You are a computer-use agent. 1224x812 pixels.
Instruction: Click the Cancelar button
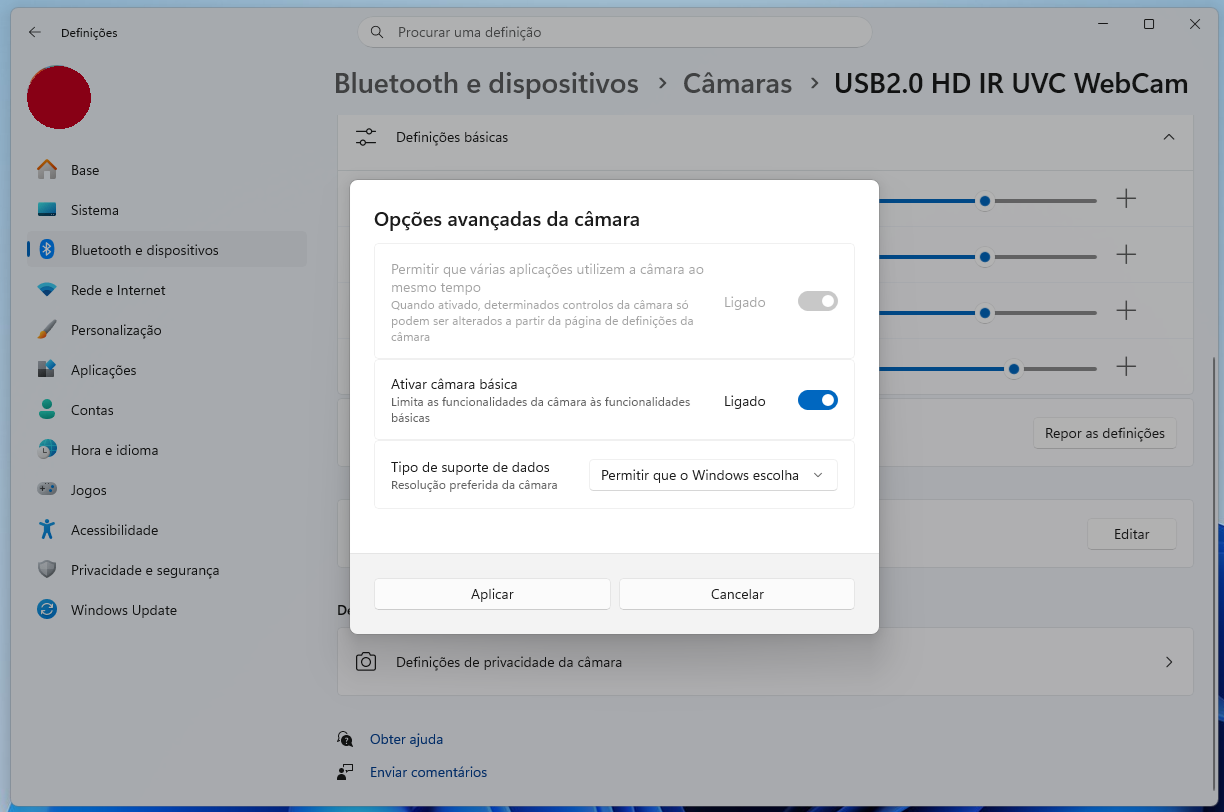(737, 594)
